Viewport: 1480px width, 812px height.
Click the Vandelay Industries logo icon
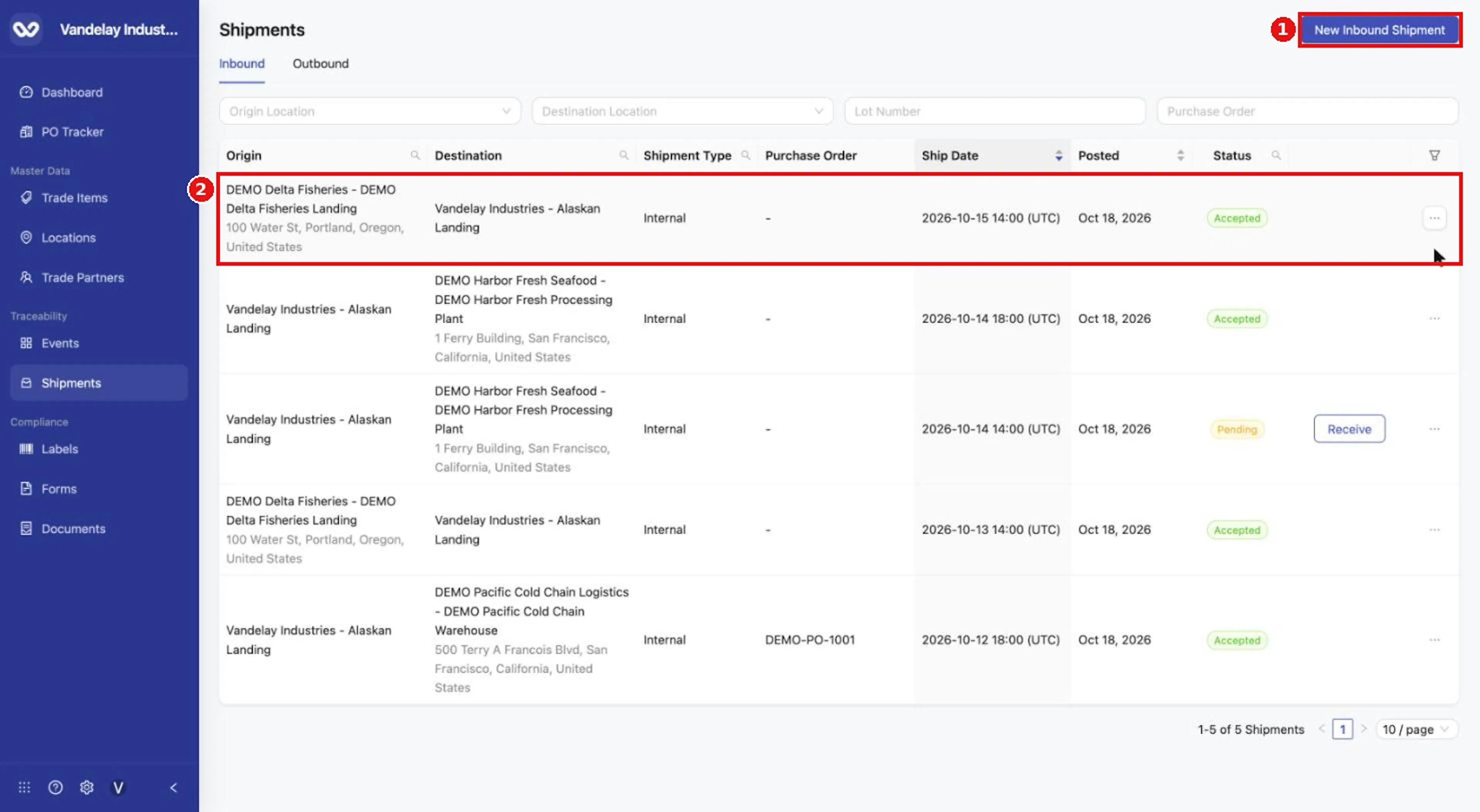tap(26, 29)
